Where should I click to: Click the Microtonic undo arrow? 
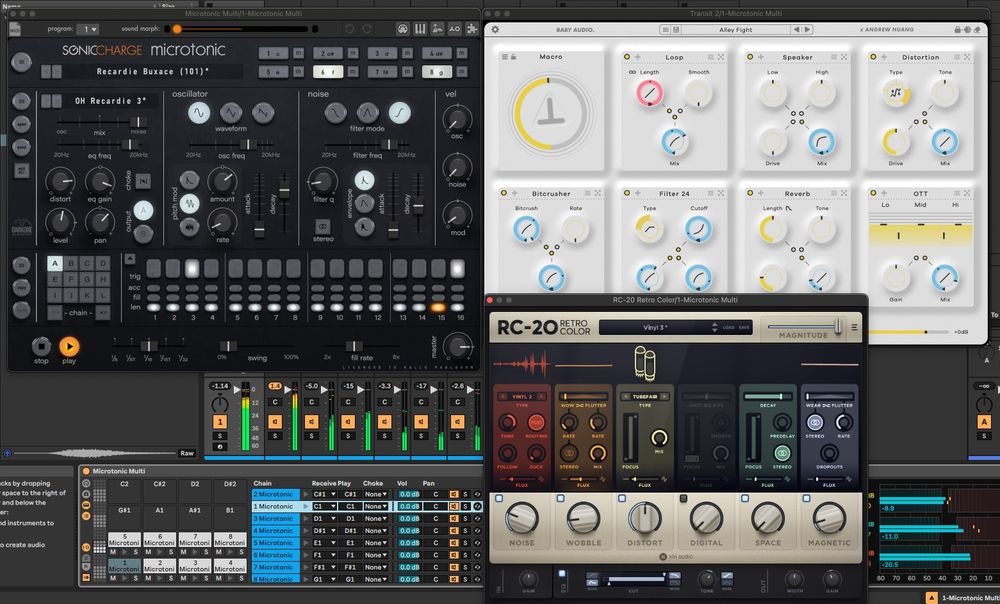(349, 29)
